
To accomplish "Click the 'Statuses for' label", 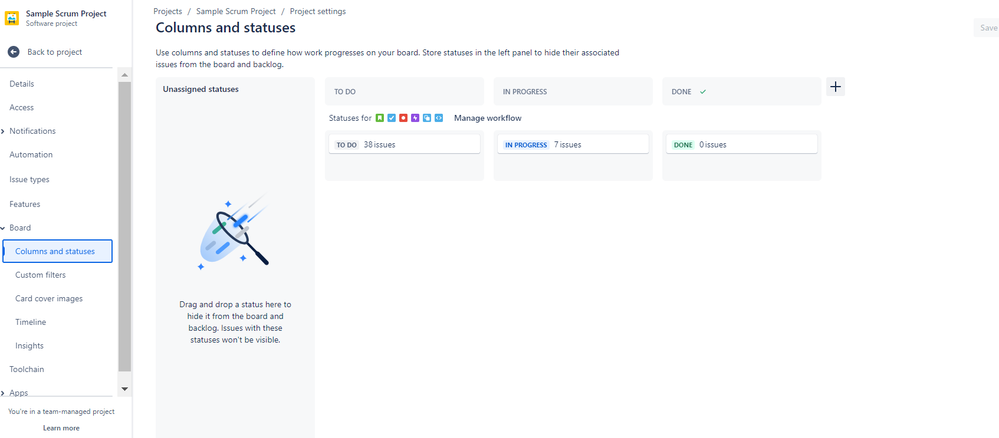I will 350,118.
